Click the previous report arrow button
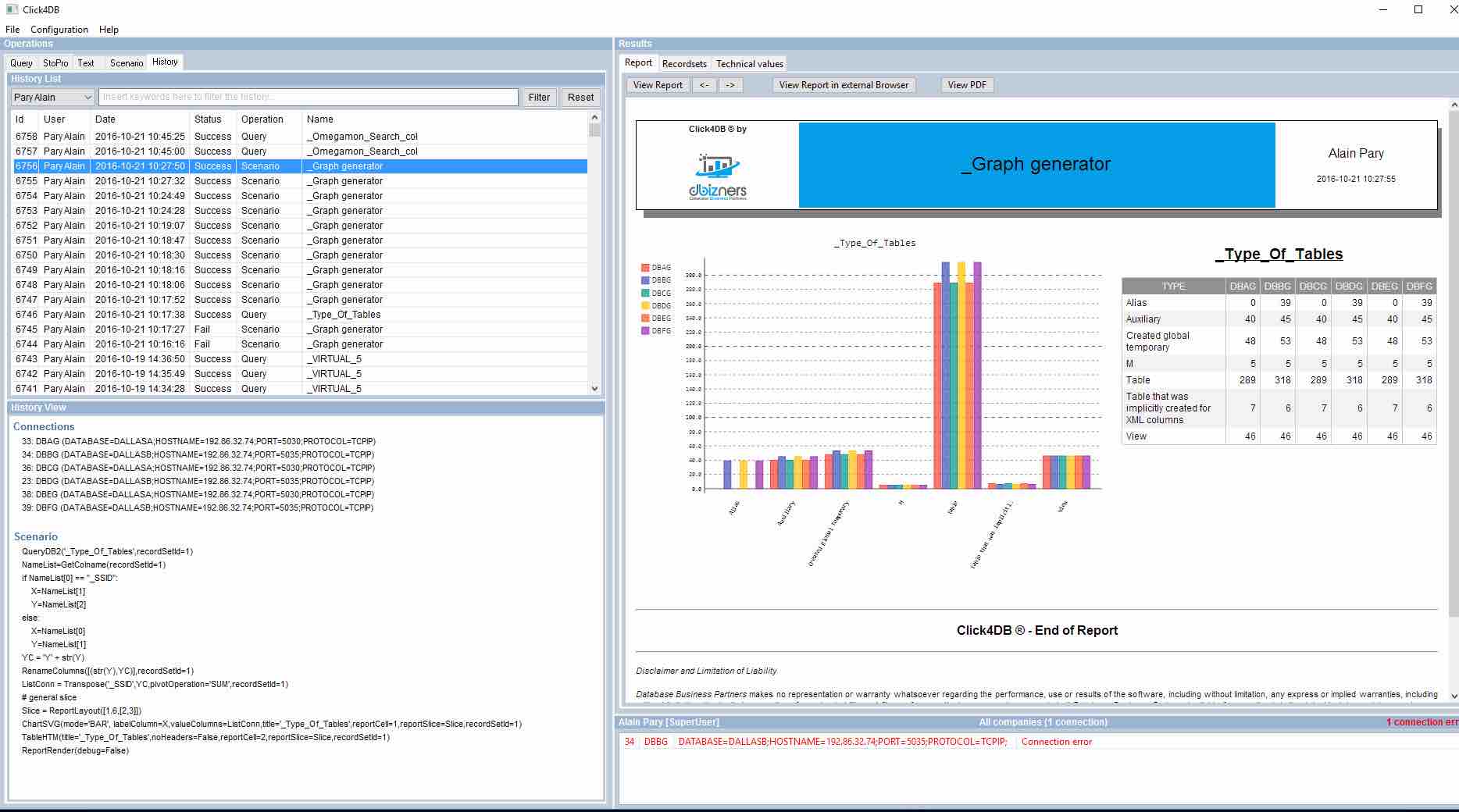The image size is (1459, 812). click(x=704, y=85)
